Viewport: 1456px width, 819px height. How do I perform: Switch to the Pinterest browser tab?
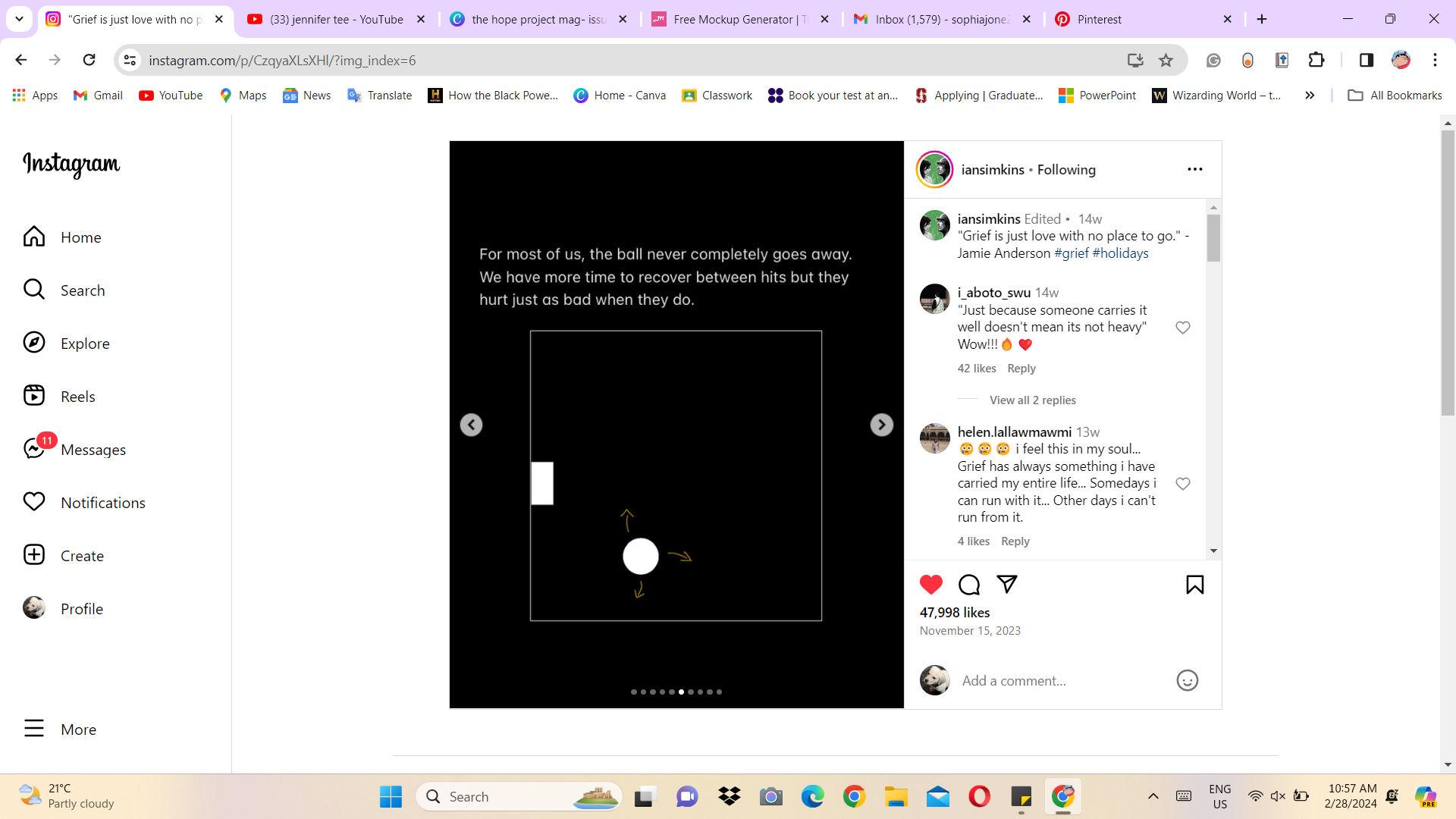tap(1099, 19)
